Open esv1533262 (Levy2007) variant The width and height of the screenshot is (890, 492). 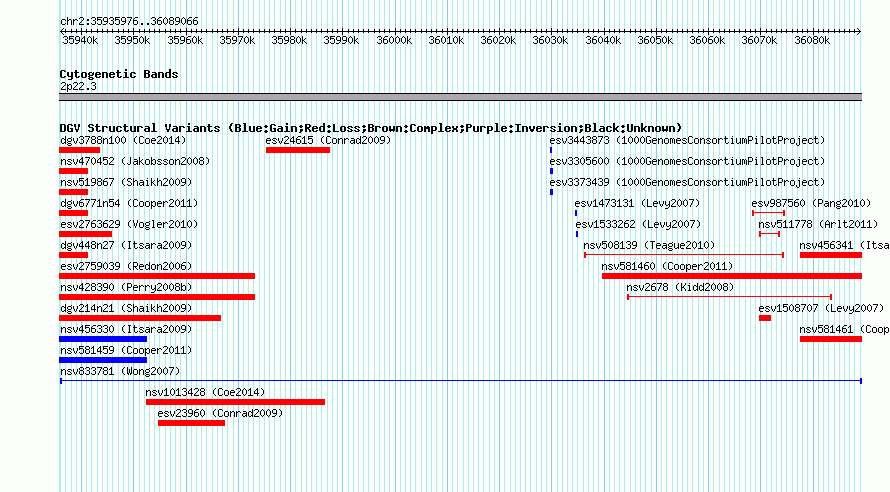(639, 224)
